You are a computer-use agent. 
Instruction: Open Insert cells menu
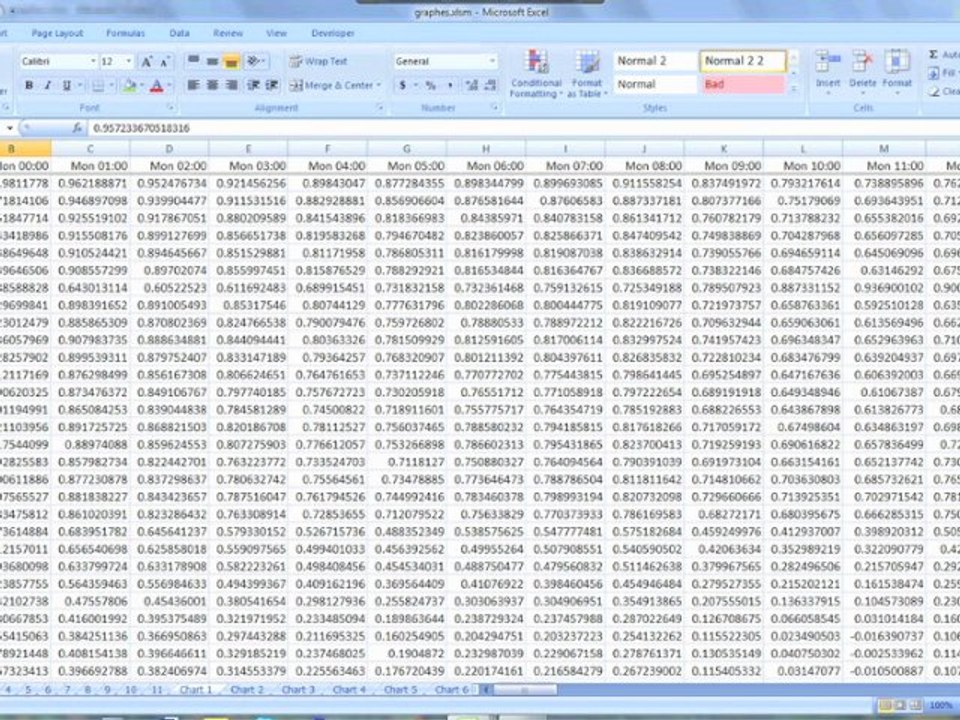(x=828, y=72)
